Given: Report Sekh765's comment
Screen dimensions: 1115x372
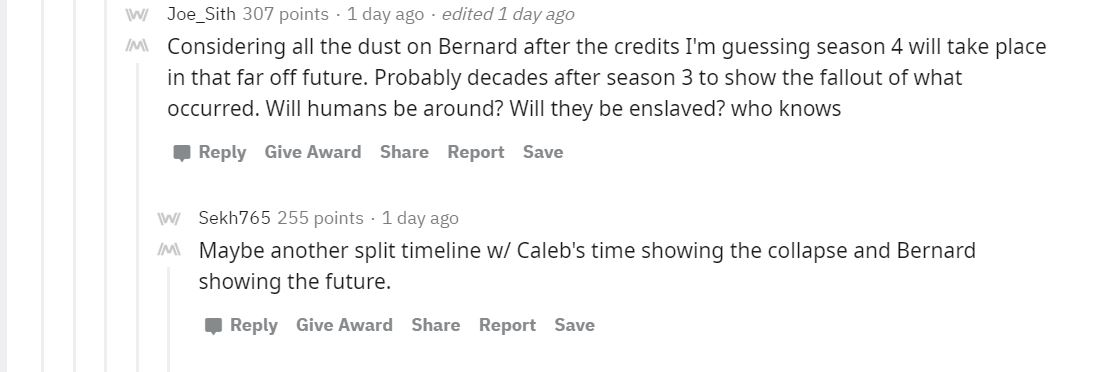Looking at the screenshot, I should pyautogui.click(x=507, y=325).
